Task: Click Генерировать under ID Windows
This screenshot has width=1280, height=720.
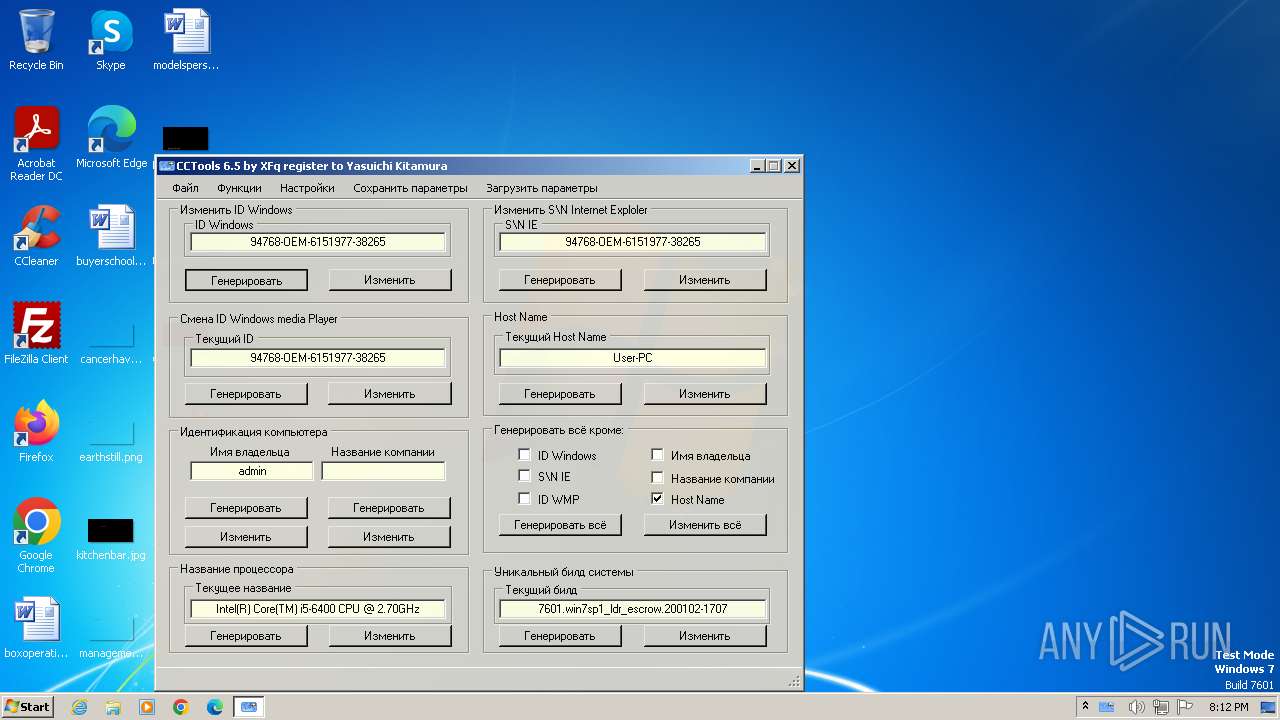Action: [x=246, y=280]
